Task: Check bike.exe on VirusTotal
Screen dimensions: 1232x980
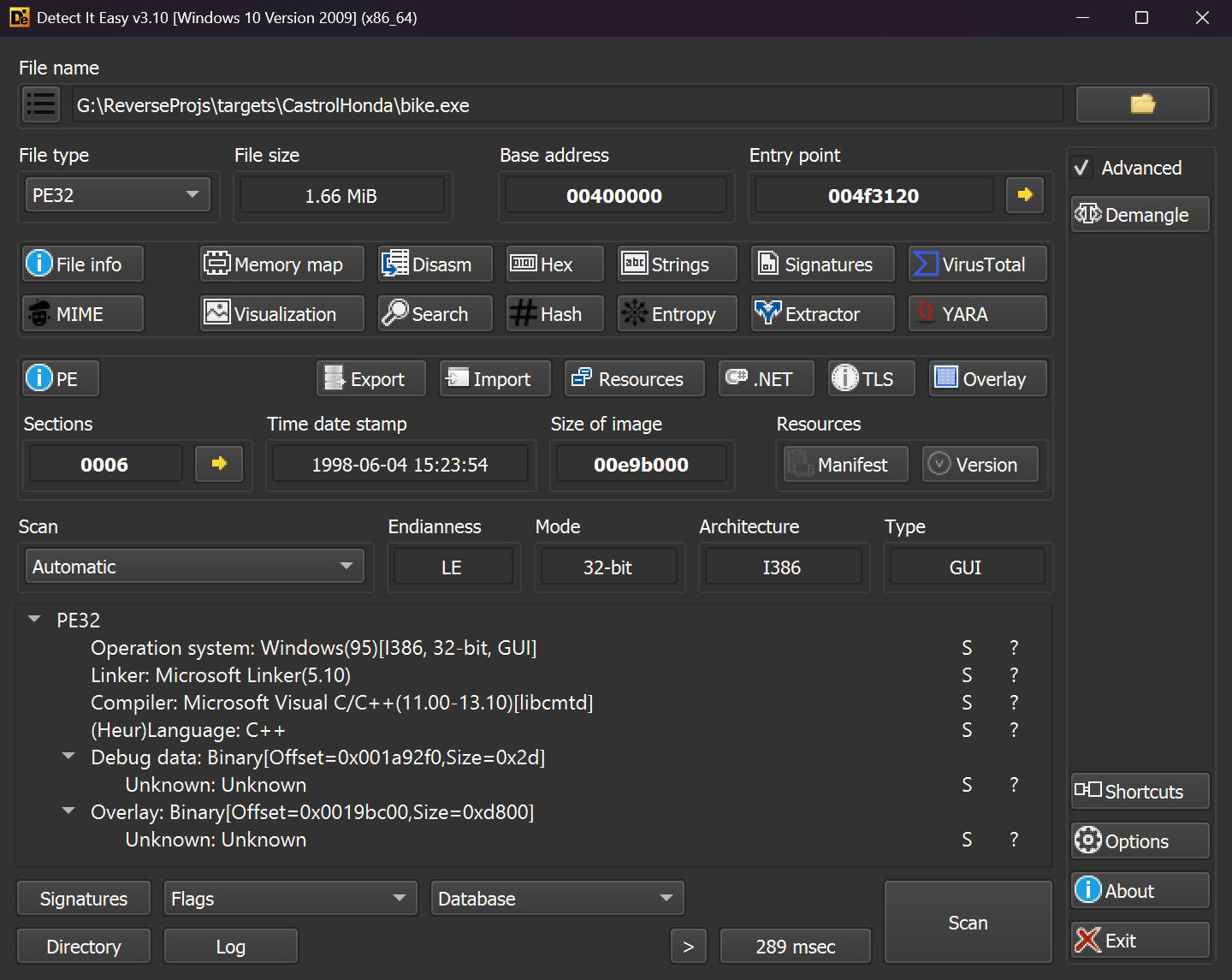Action: tap(976, 264)
